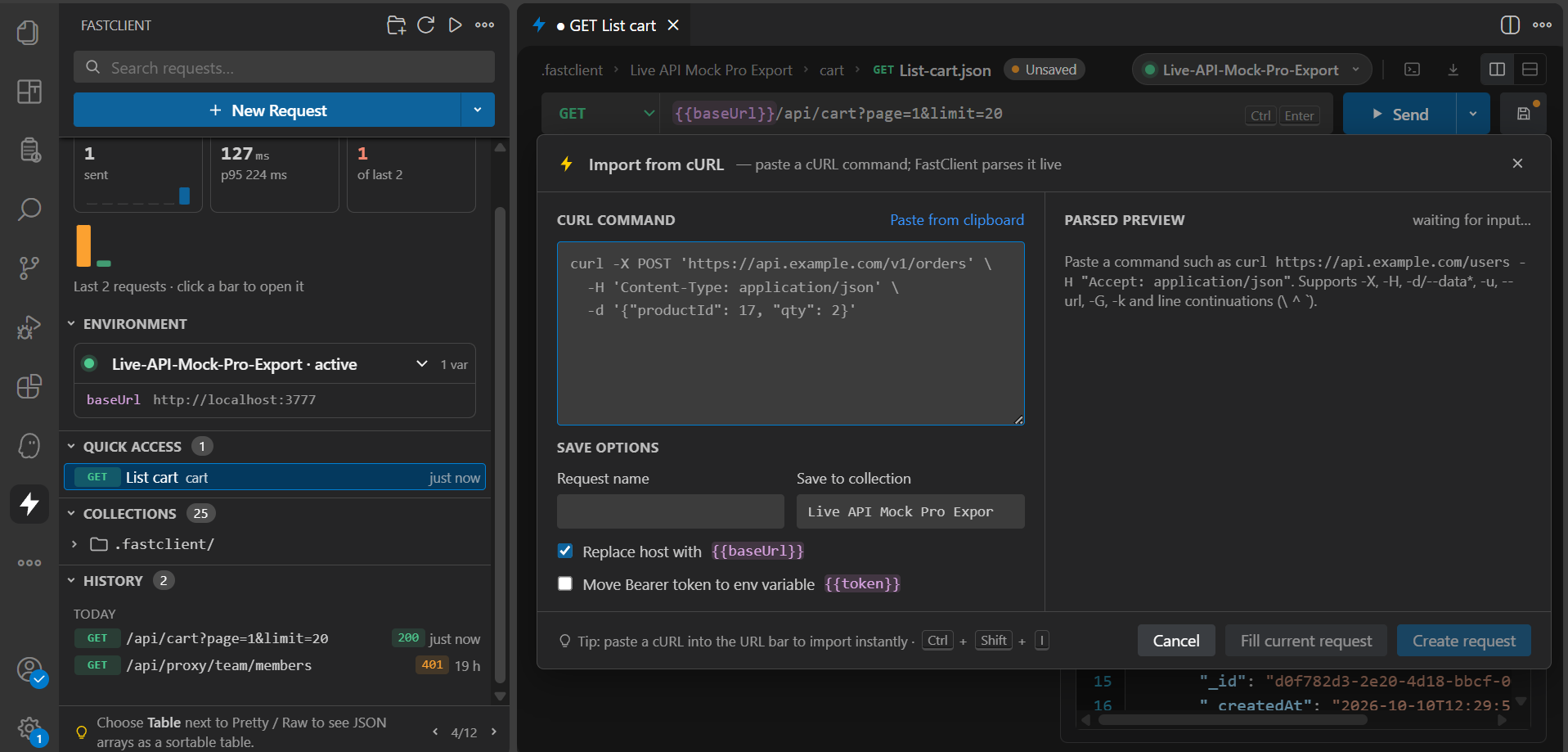Open the terminal console icon in toolbar
The width and height of the screenshot is (1568, 752).
1413,70
